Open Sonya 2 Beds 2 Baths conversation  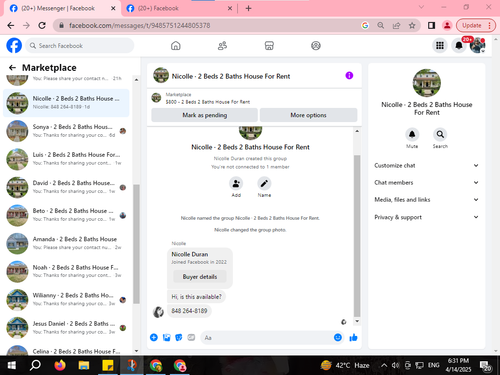click(66, 131)
